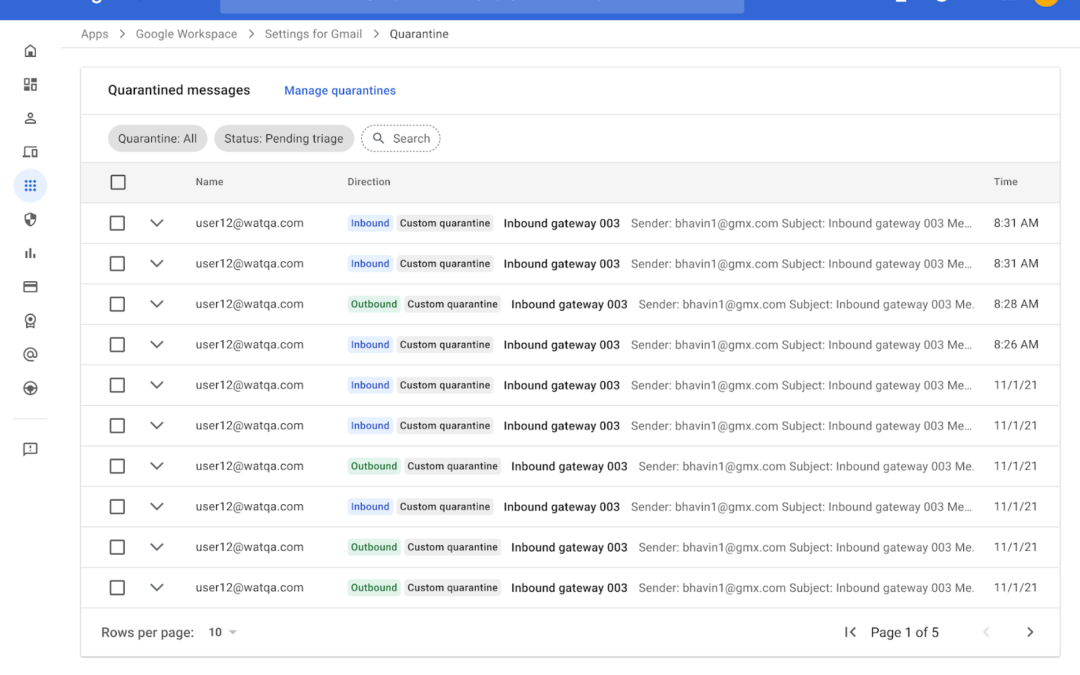Go to next page arrow
1080x675 pixels.
pos(1030,632)
